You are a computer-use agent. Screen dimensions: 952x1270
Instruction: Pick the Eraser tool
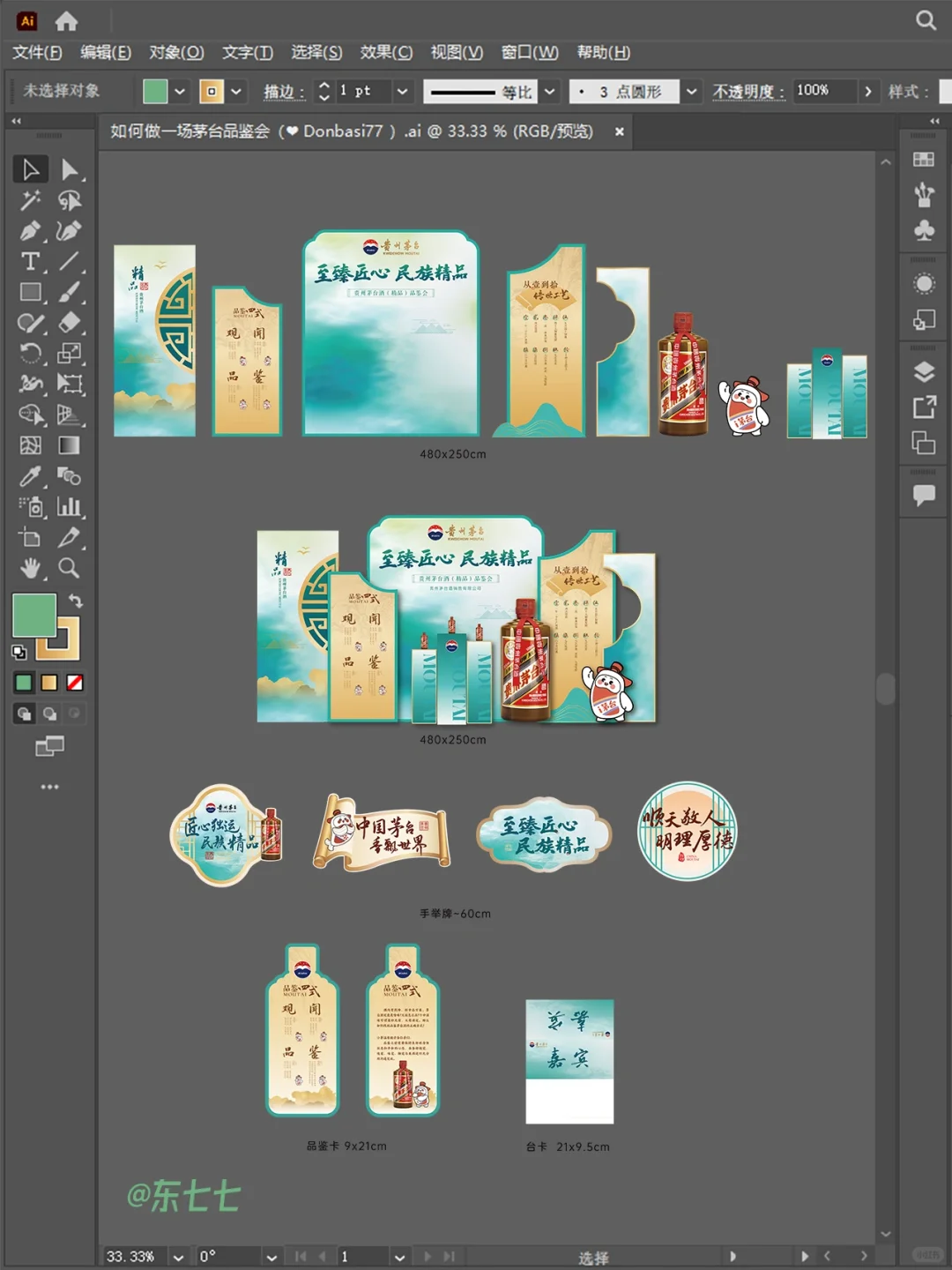pos(69,323)
